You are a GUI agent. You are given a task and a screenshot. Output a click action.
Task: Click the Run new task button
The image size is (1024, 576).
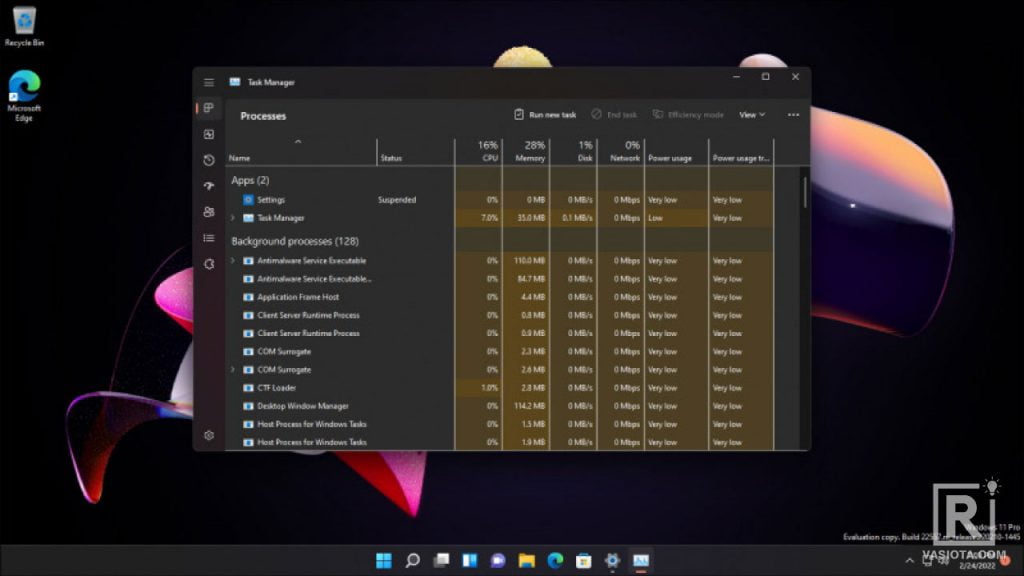pos(544,114)
